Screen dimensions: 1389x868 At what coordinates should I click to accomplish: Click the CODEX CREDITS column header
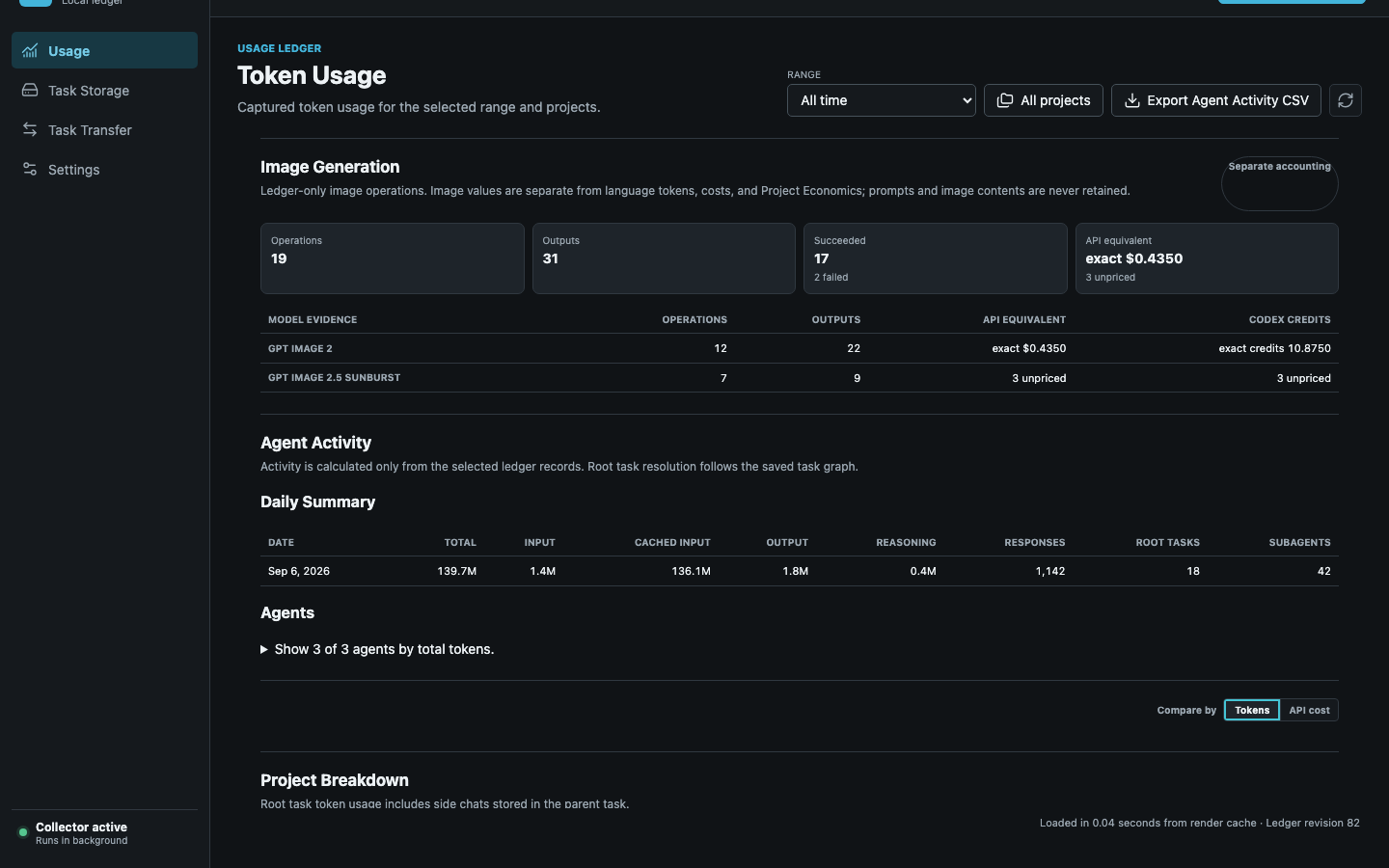(x=1290, y=319)
